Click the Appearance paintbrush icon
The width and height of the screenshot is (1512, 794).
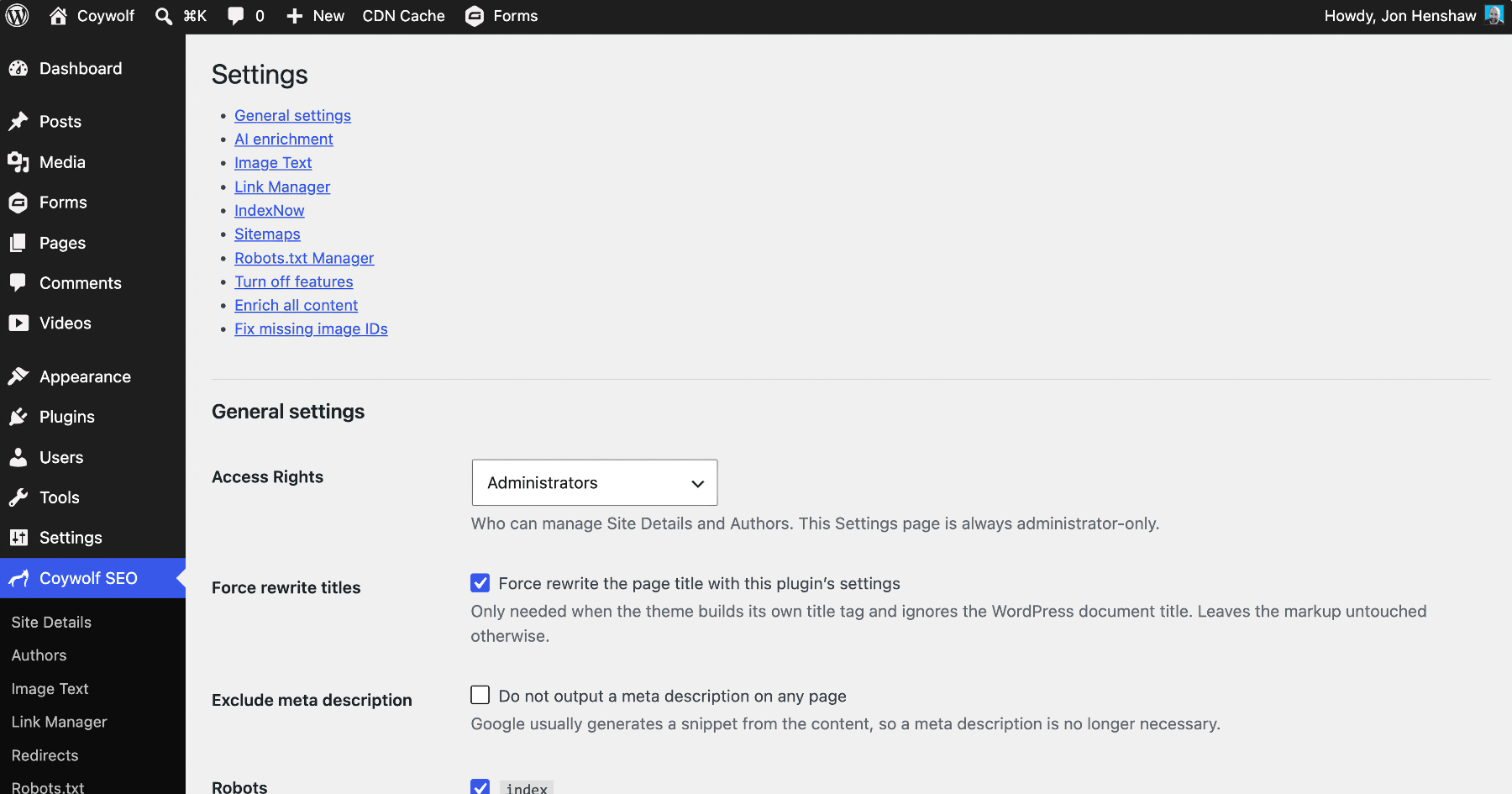tap(18, 376)
